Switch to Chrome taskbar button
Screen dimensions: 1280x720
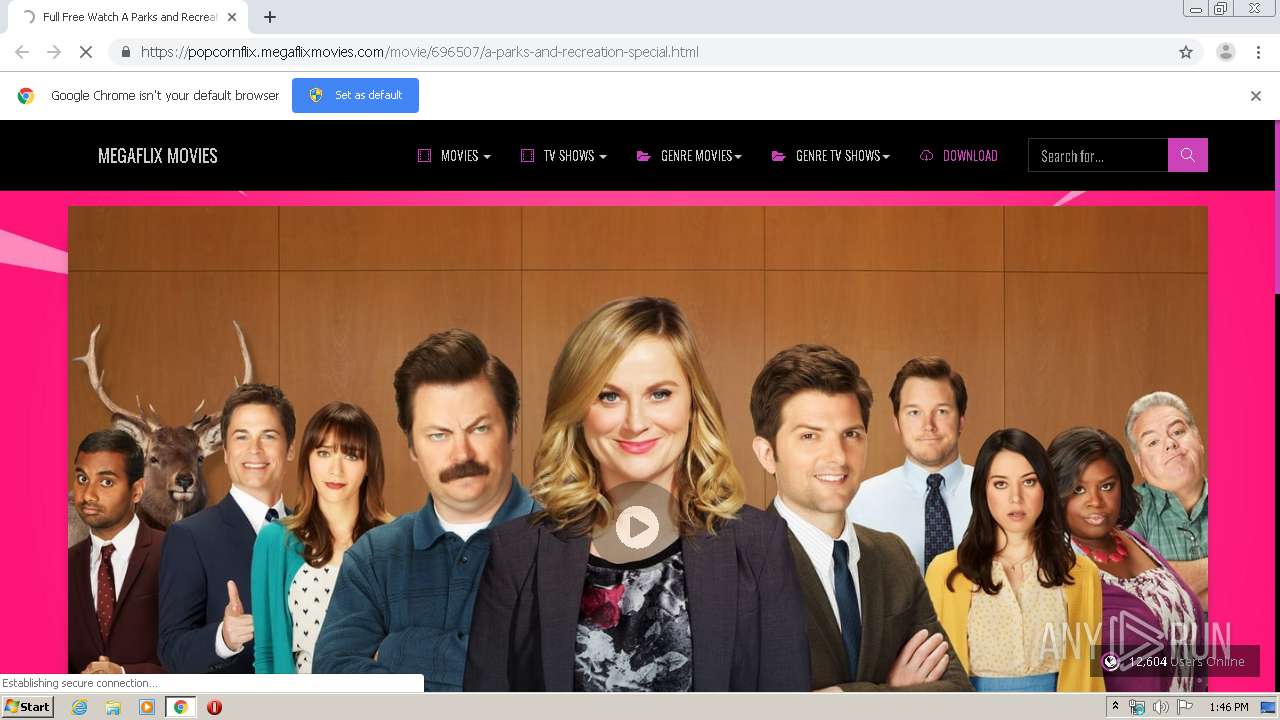(x=181, y=707)
